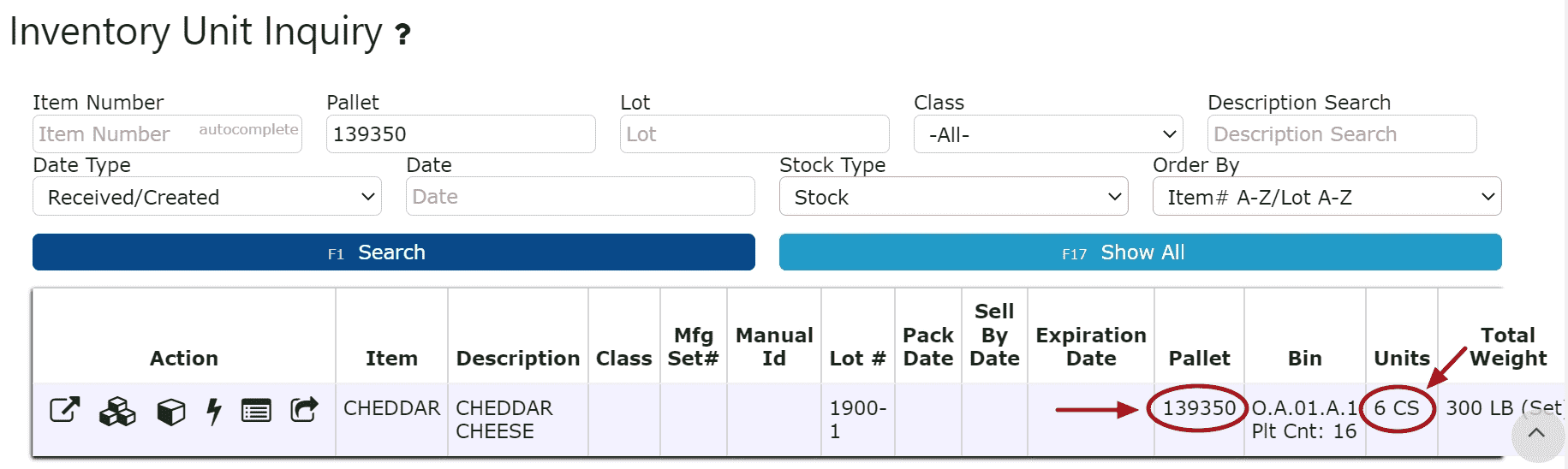Viewport: 1568px width, 469px height.
Task: Click the lightning bolt action icon
Action: pyautogui.click(x=214, y=412)
